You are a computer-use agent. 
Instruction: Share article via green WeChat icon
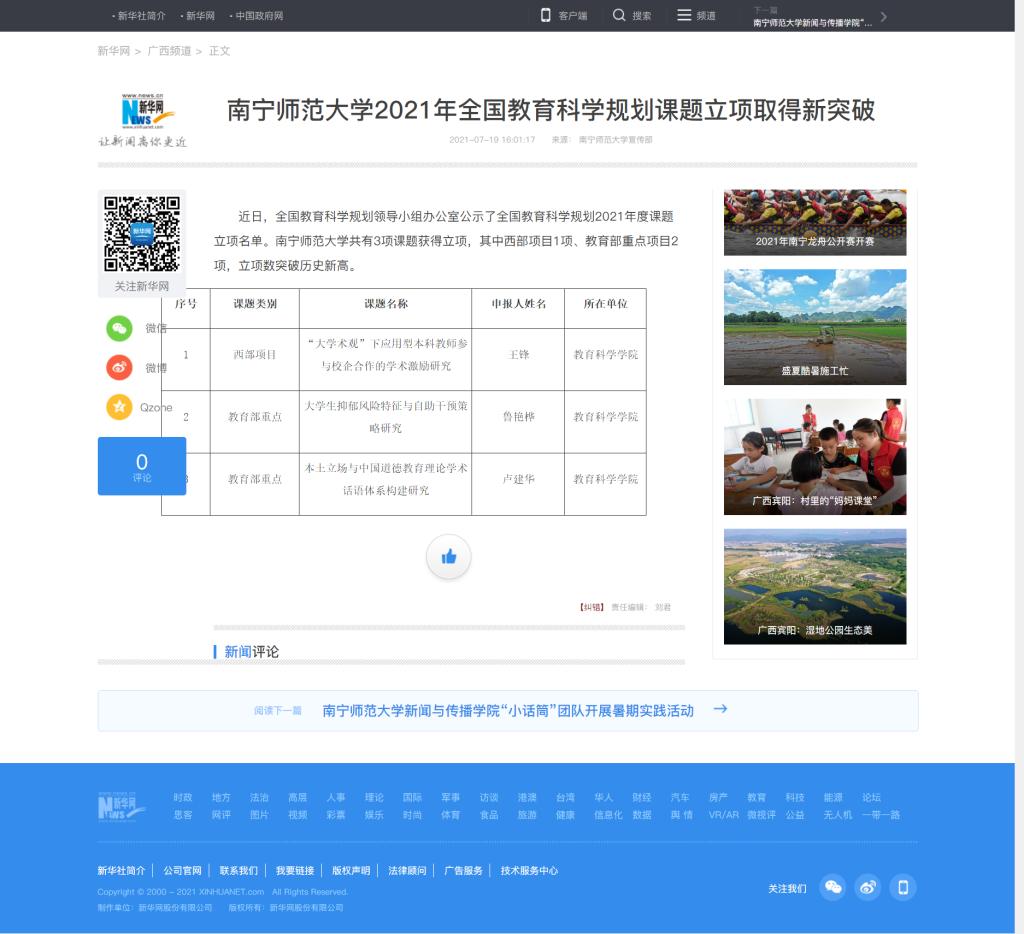[x=120, y=328]
